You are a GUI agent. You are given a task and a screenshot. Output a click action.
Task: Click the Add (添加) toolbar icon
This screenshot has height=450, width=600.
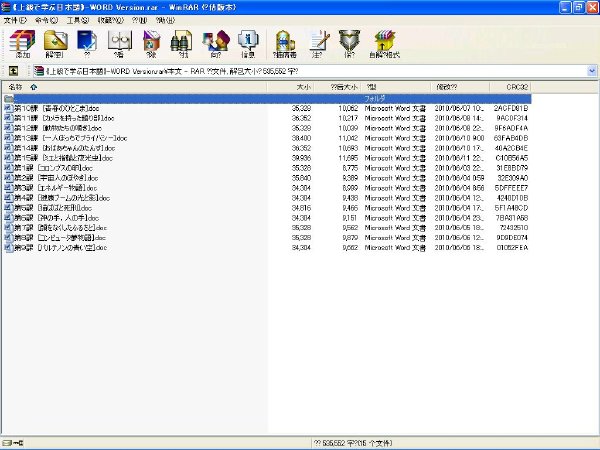(23, 41)
